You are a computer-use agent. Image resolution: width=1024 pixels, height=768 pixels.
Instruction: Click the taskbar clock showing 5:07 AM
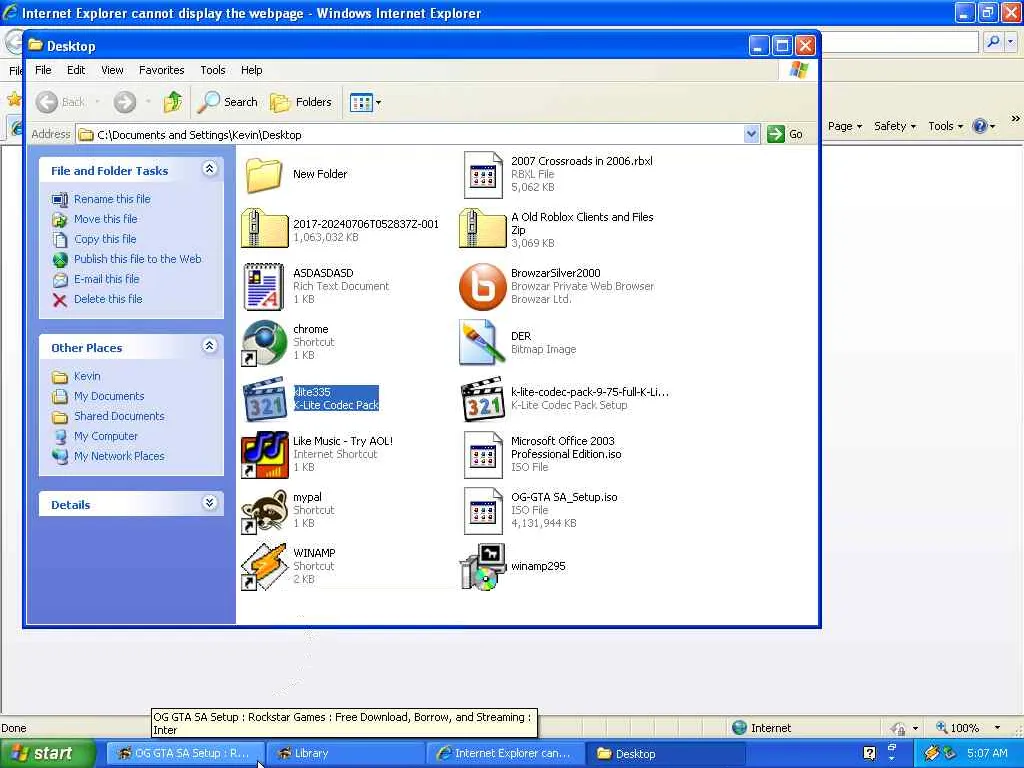tap(987, 754)
